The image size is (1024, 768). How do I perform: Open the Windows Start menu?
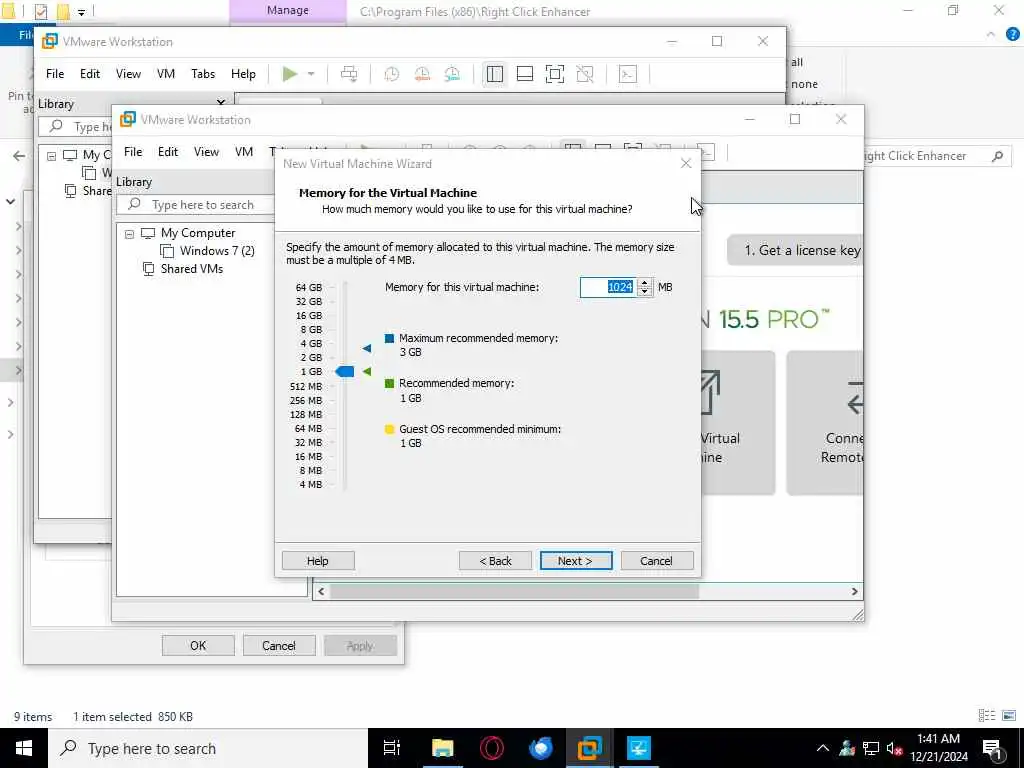click(24, 748)
